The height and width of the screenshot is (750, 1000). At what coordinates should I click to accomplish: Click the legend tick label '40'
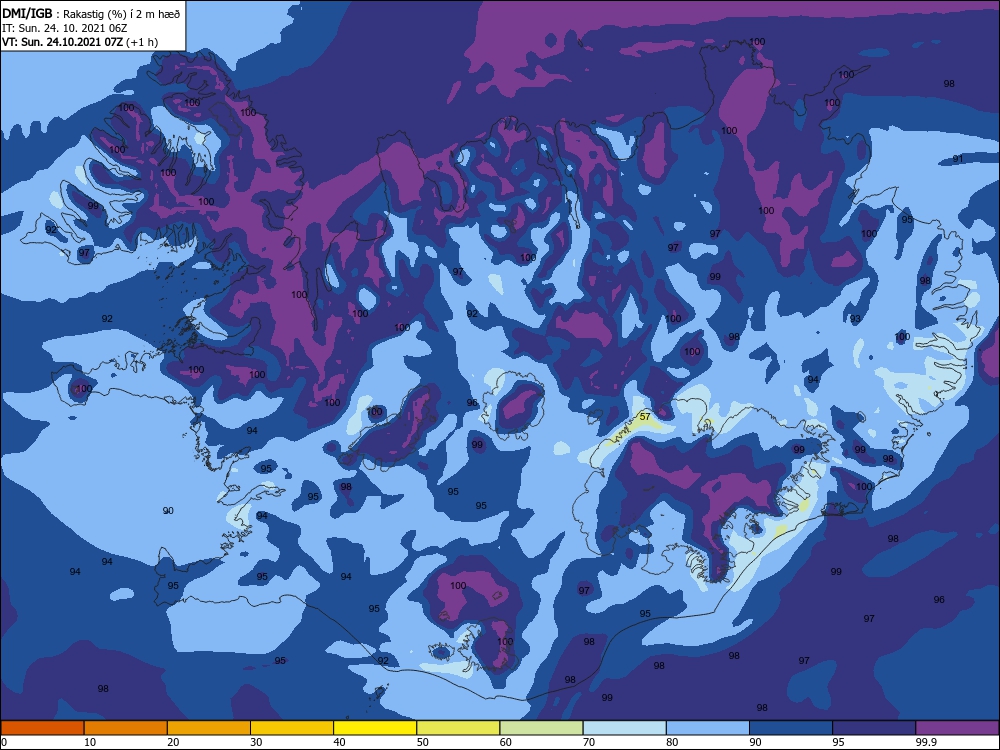point(339,742)
